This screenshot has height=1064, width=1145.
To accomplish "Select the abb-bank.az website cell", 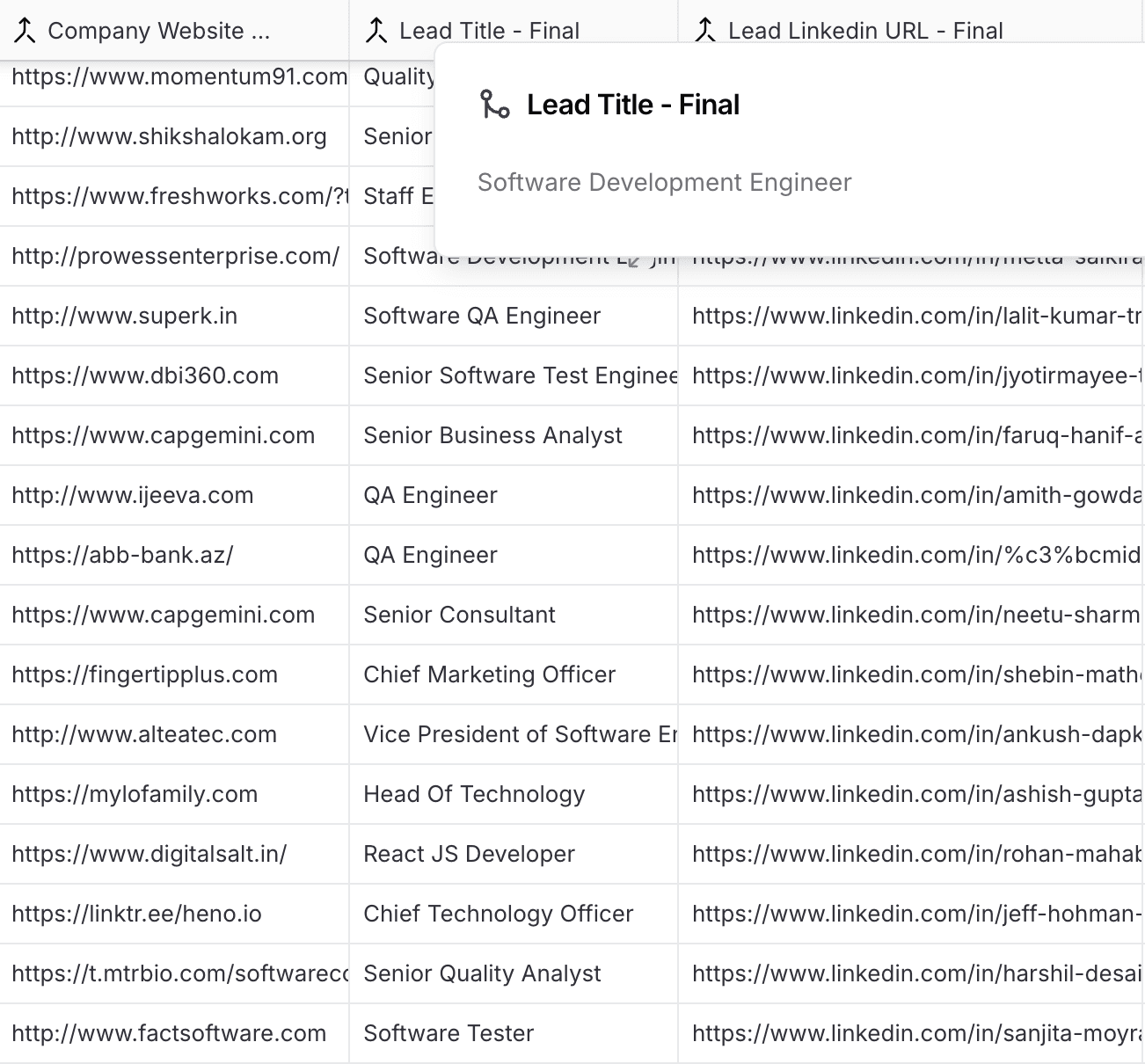I will (x=174, y=555).
